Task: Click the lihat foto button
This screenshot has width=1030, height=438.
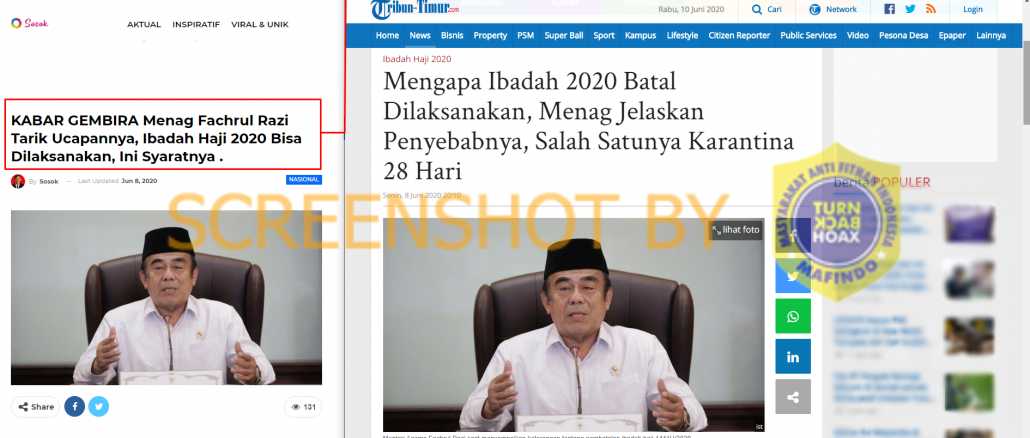Action: [x=736, y=230]
